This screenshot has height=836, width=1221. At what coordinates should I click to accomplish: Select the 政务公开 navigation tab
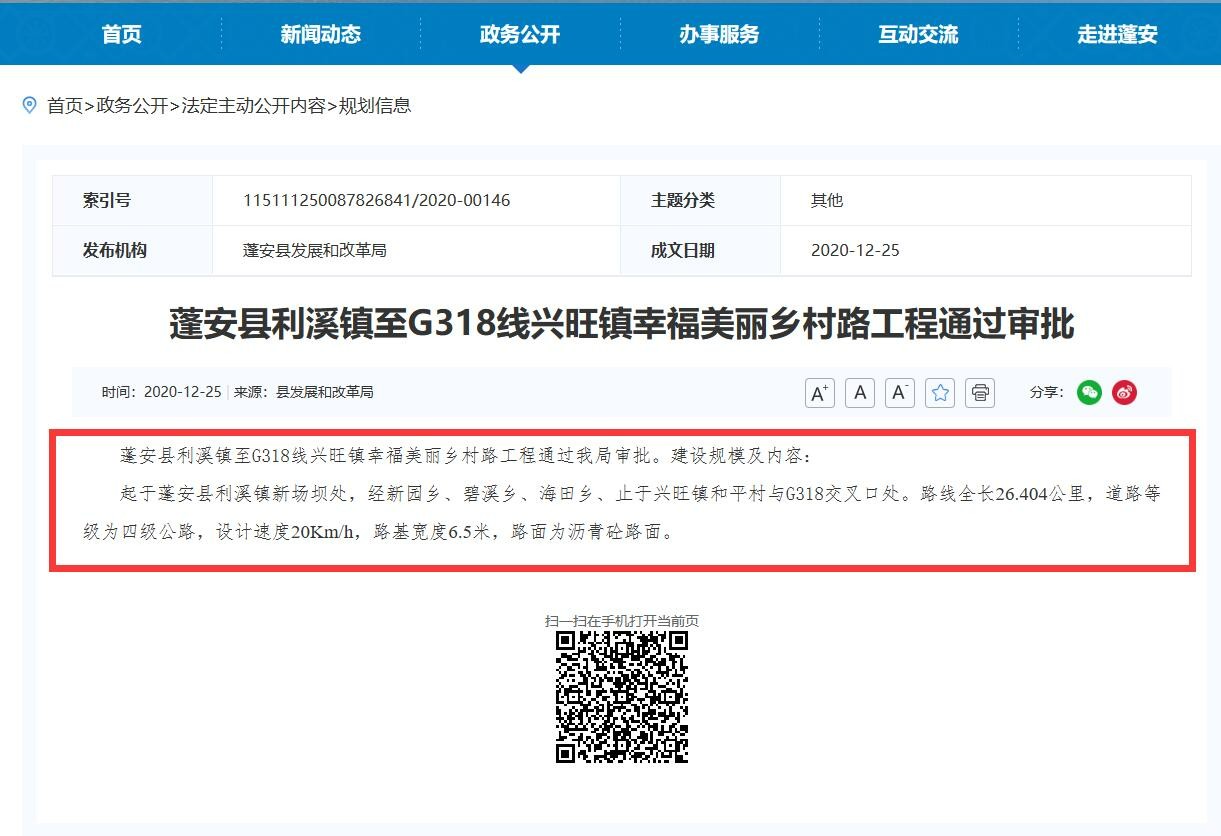pyautogui.click(x=520, y=34)
